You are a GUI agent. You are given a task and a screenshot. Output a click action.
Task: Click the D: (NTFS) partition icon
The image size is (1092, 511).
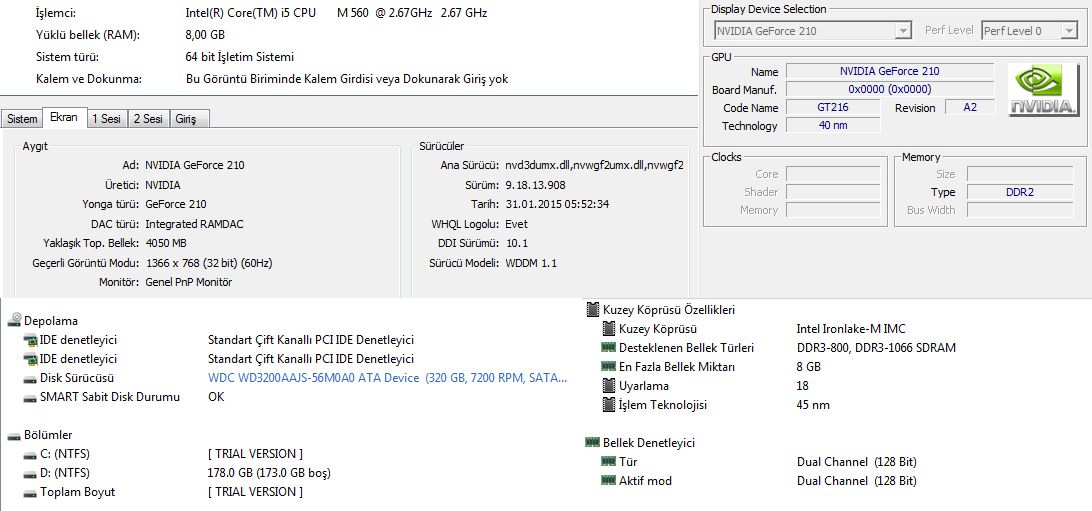coord(31,473)
